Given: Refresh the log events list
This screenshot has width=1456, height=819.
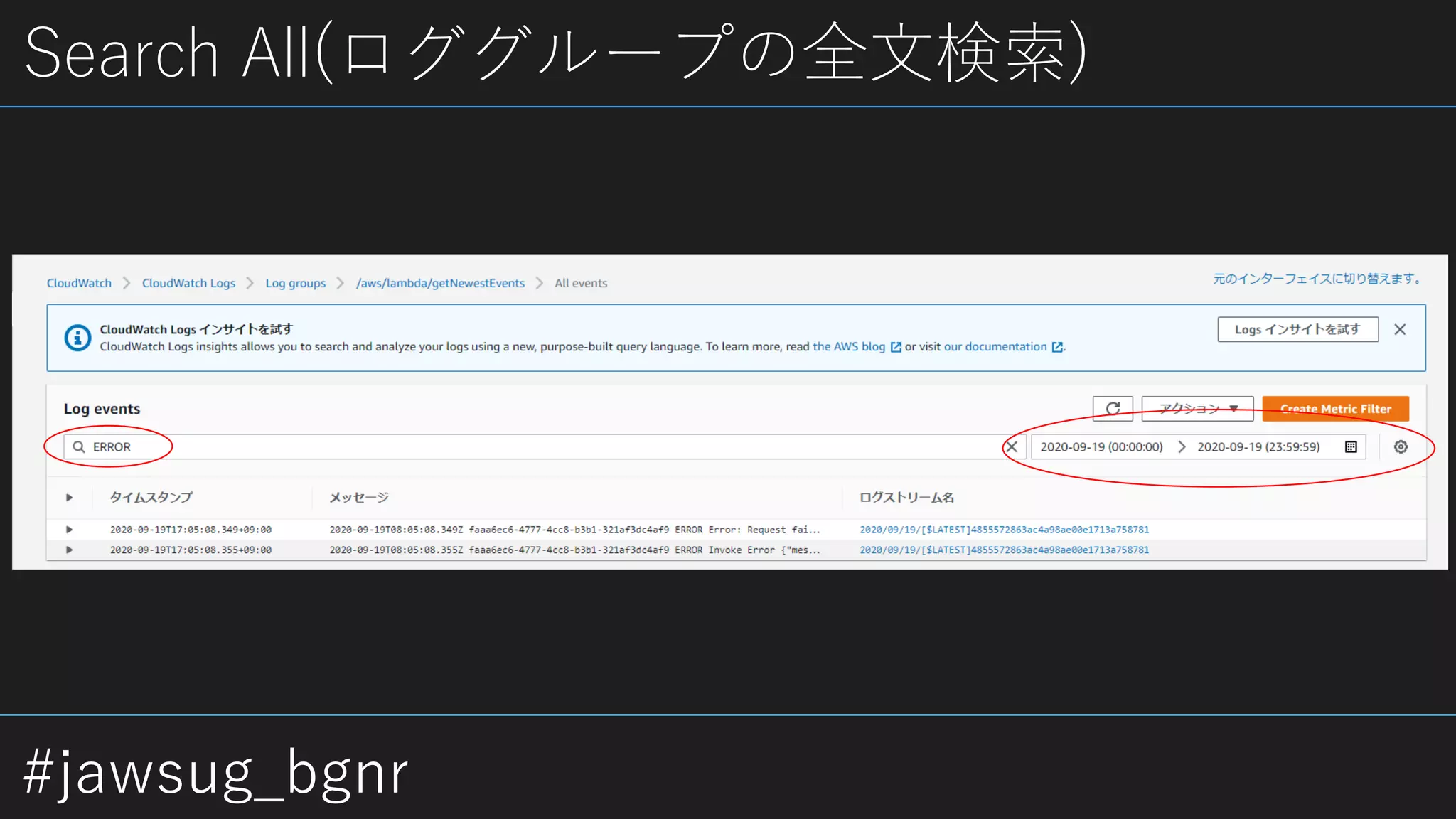Looking at the screenshot, I should (1113, 409).
